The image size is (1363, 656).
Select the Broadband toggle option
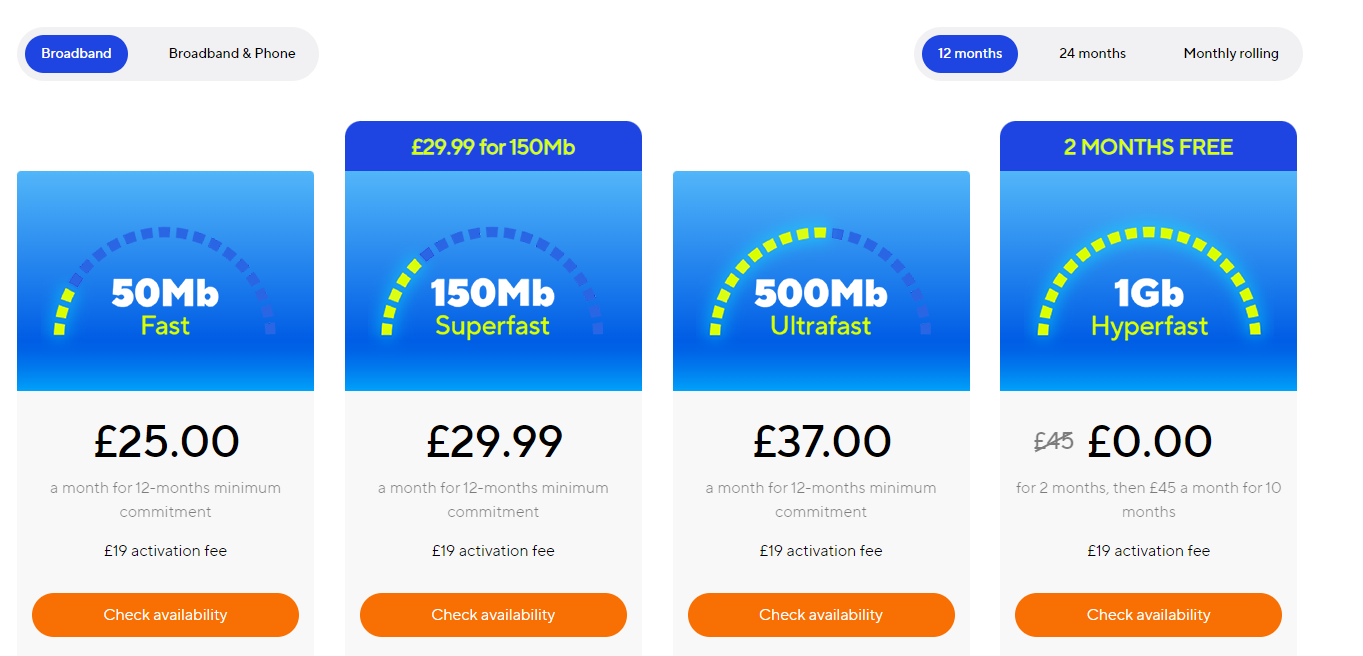[x=76, y=54]
